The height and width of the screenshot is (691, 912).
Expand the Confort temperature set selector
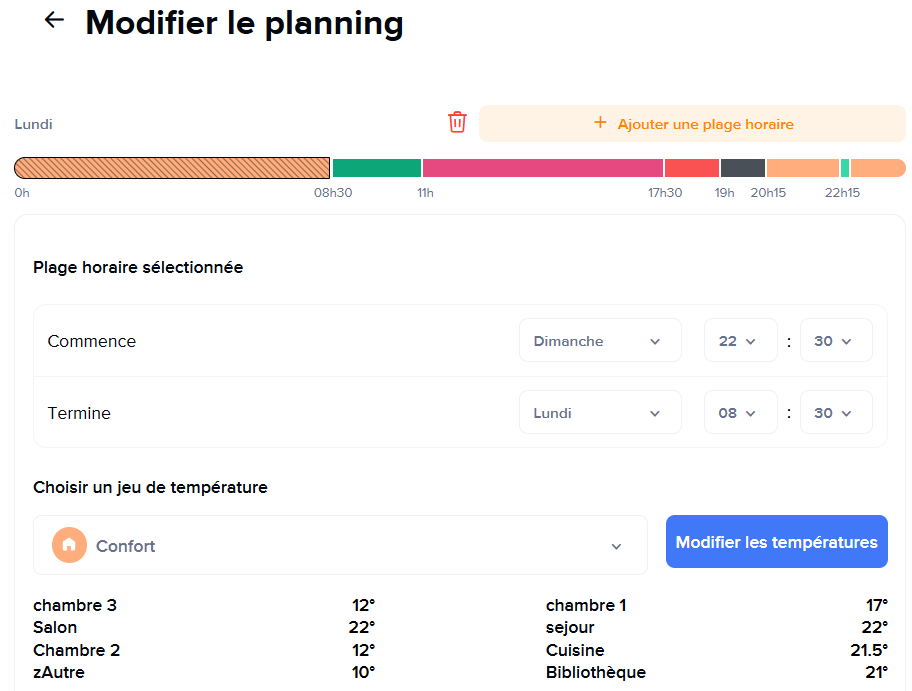pos(340,545)
